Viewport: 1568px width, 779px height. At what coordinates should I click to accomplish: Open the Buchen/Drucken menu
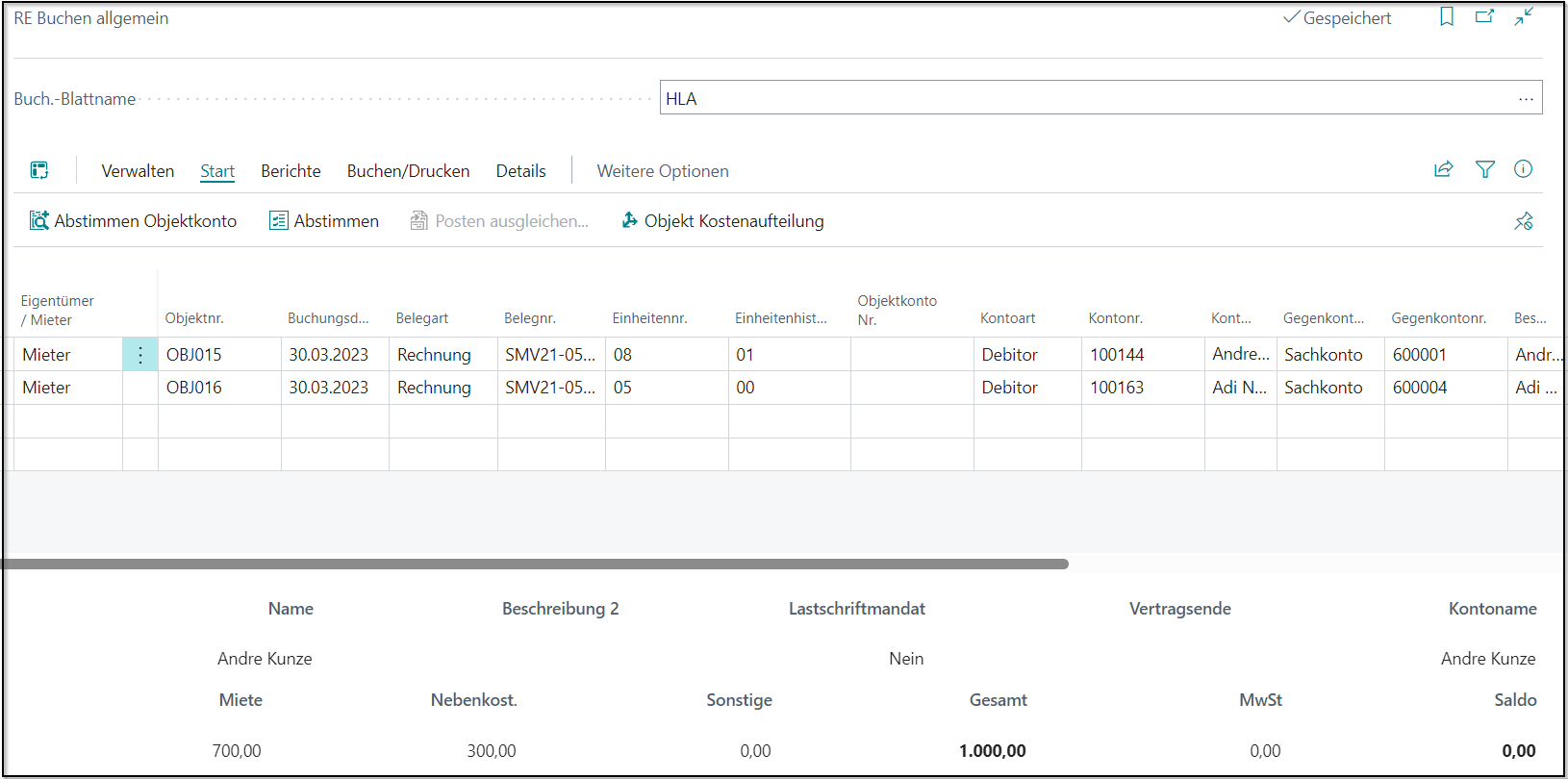click(x=408, y=171)
